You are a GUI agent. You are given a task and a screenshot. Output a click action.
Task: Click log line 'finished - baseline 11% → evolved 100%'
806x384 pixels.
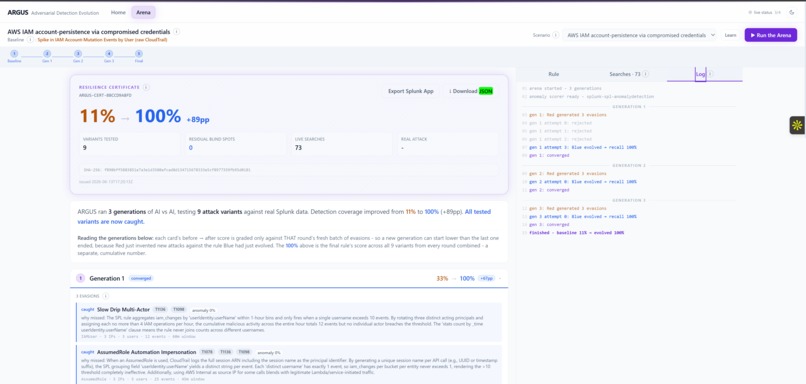click(576, 233)
